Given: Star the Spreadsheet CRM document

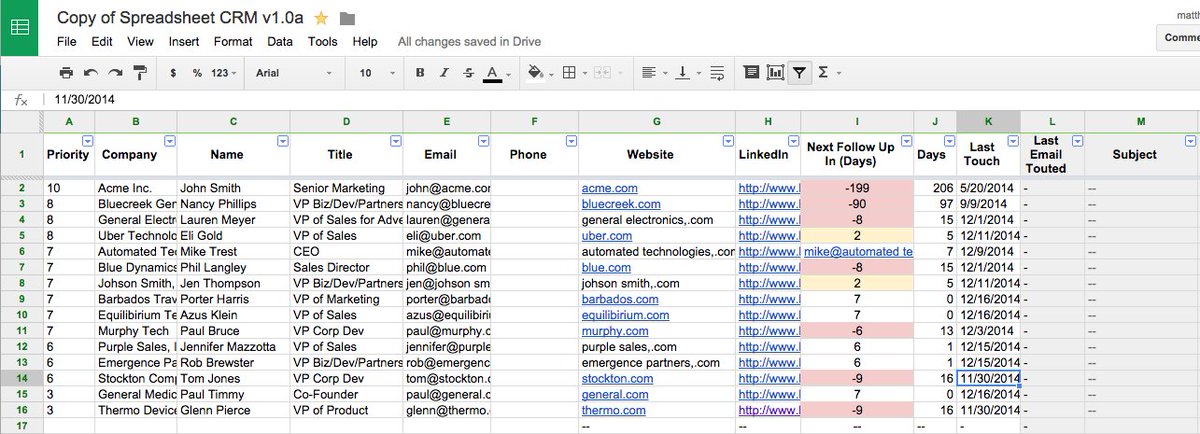Looking at the screenshot, I should click(x=321, y=18).
